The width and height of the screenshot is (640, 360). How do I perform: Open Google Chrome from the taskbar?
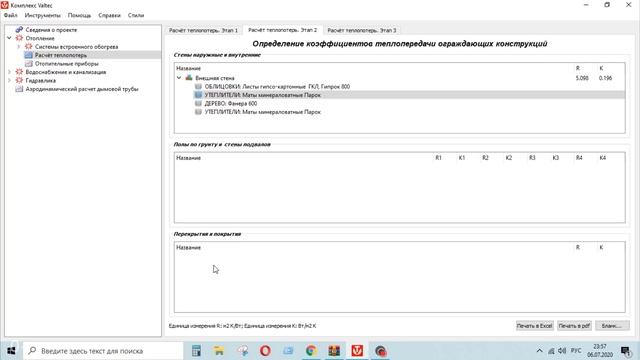pyautogui.click(x=311, y=351)
